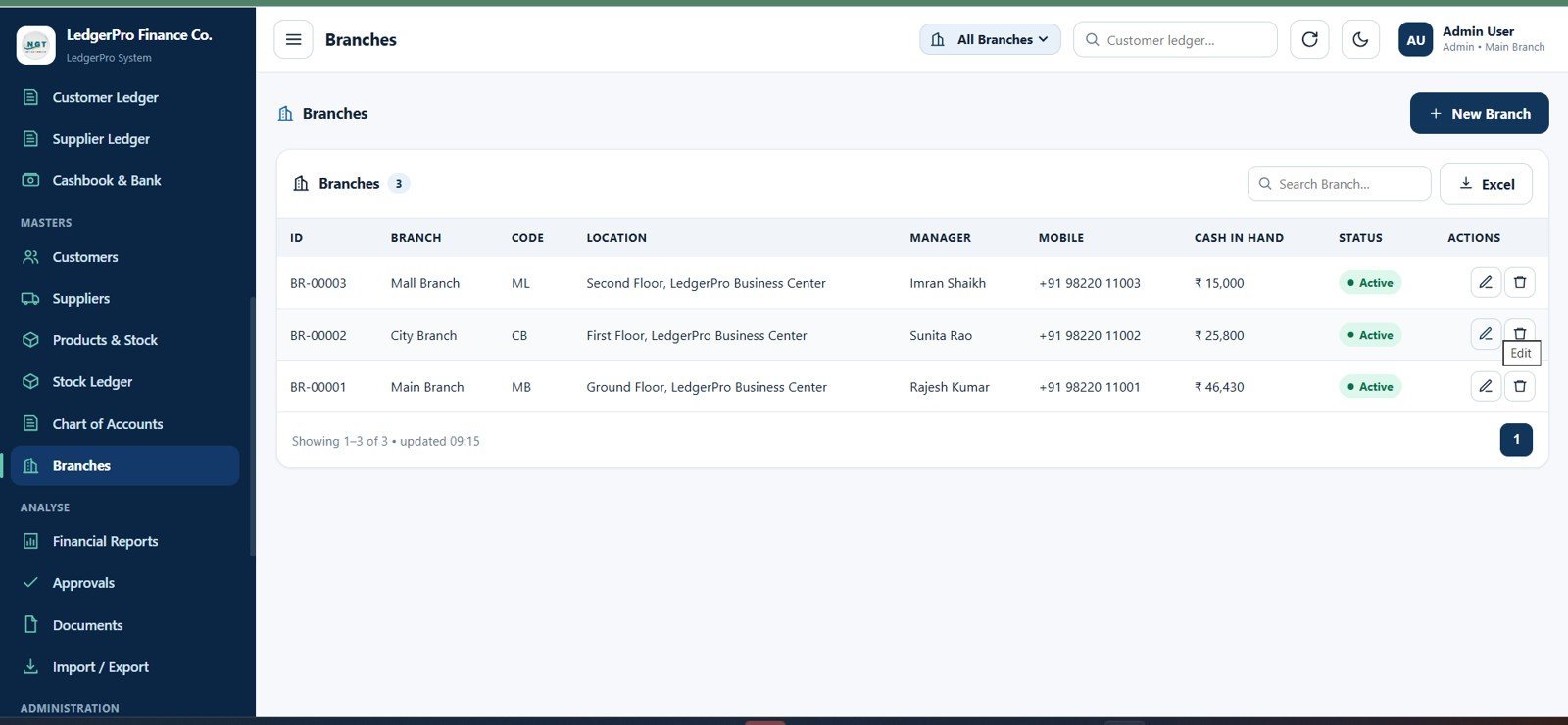Click the Mall Branch name cell

[x=425, y=283]
